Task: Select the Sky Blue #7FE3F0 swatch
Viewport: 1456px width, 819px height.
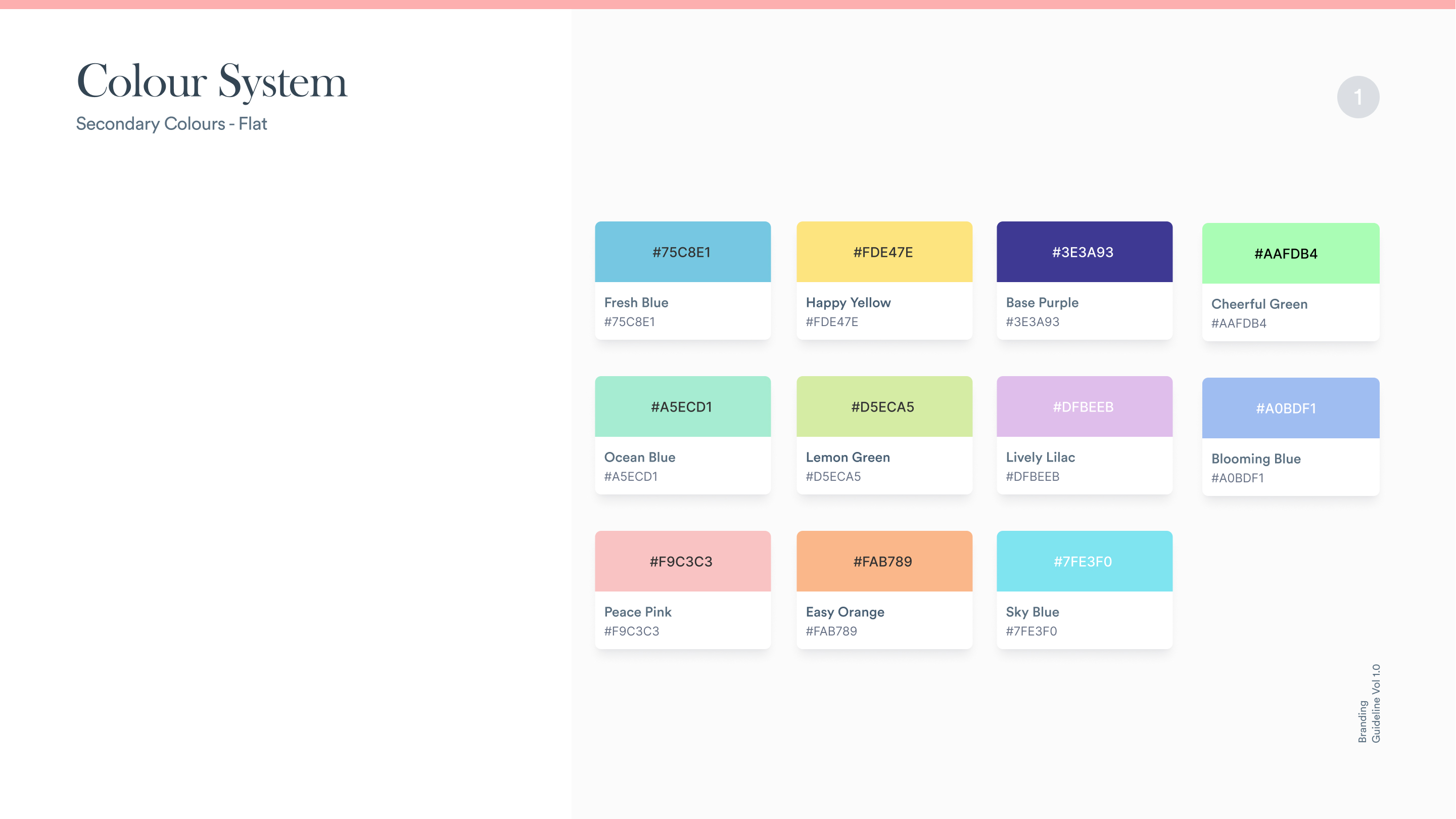Action: (x=1085, y=561)
